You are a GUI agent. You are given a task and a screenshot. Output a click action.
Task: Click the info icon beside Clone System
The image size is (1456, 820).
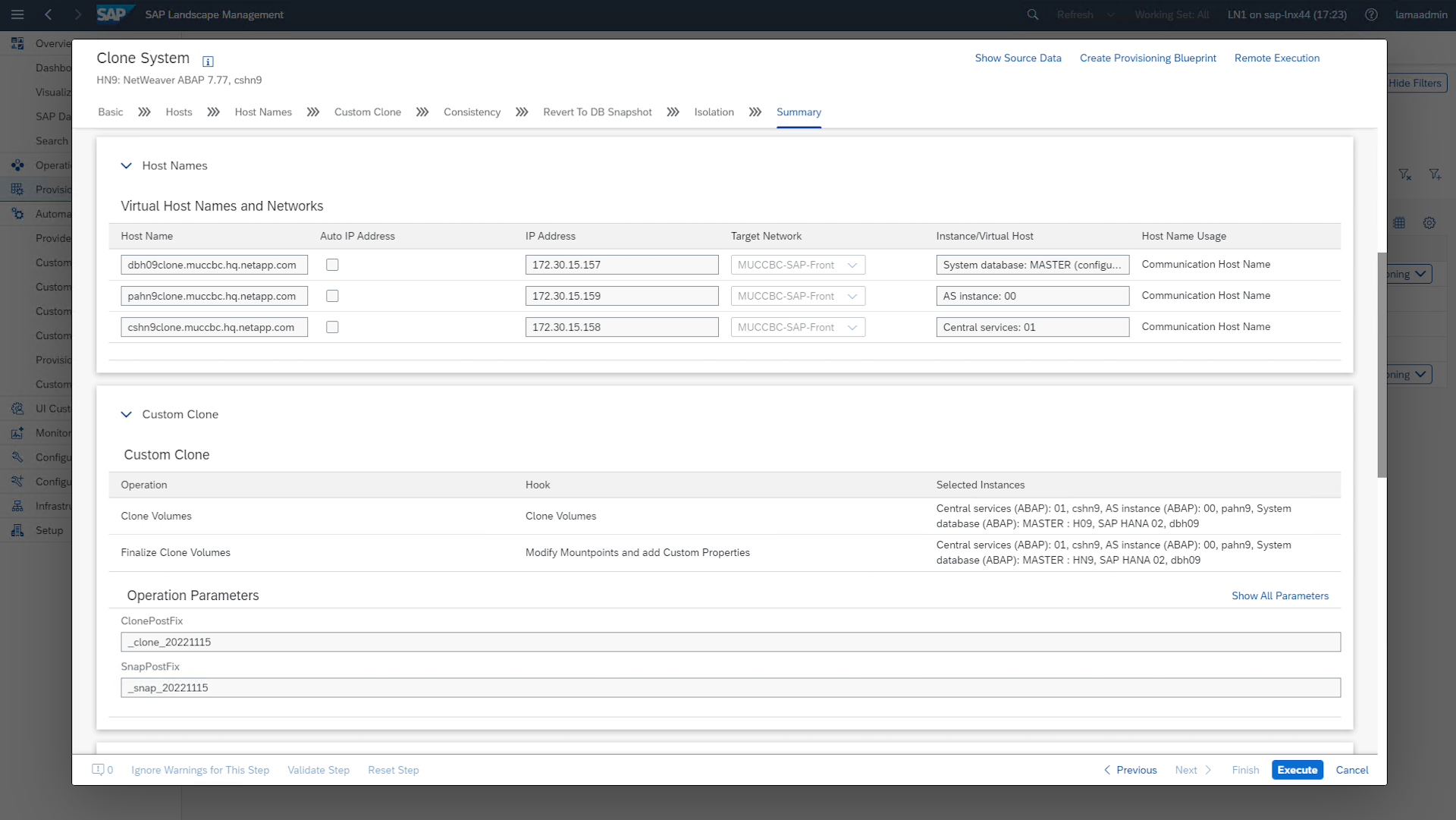coord(208,61)
